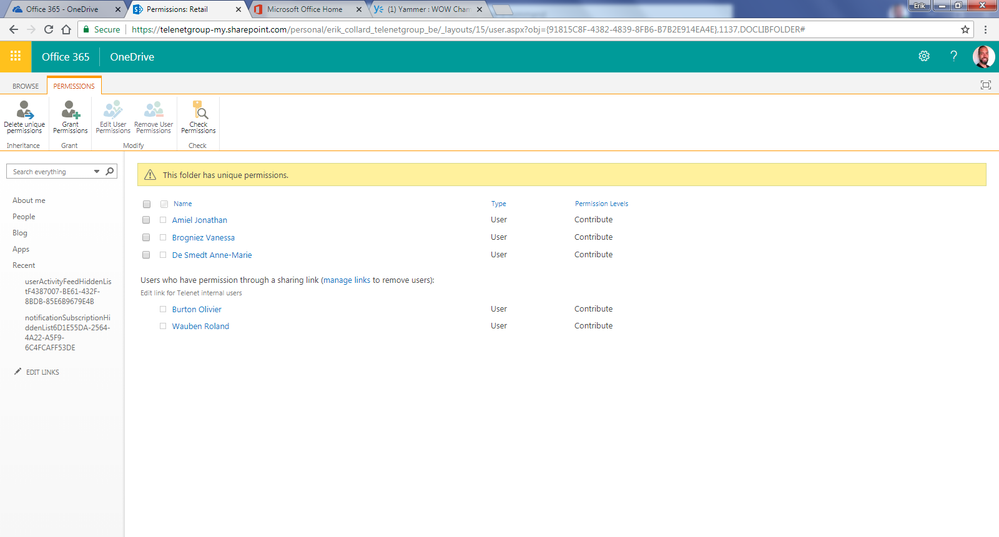The width and height of the screenshot is (999, 537).
Task: Check the inner checkbox beside Brogniez Vanessa
Action: 163,237
